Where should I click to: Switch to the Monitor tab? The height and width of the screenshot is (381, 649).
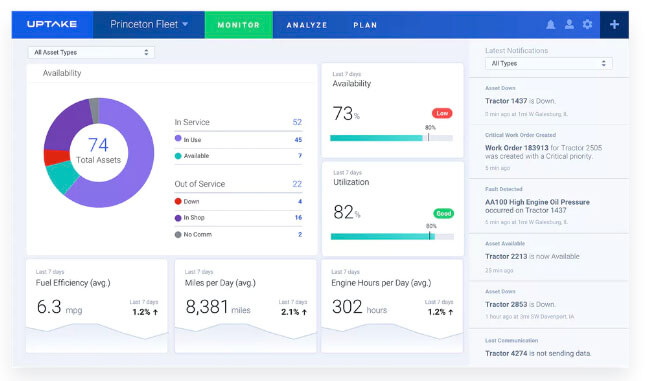(239, 25)
